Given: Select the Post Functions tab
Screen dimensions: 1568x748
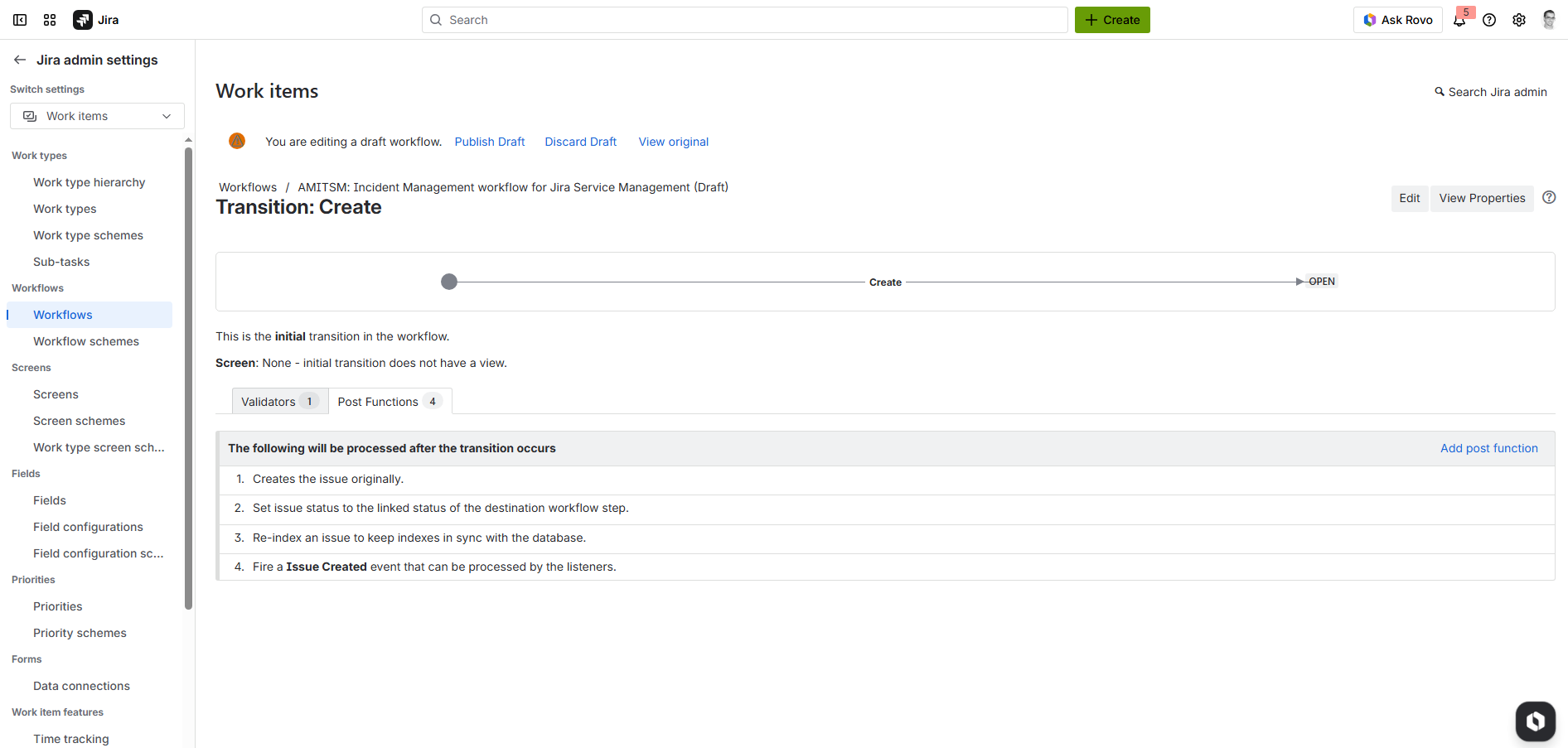Looking at the screenshot, I should tap(390, 401).
